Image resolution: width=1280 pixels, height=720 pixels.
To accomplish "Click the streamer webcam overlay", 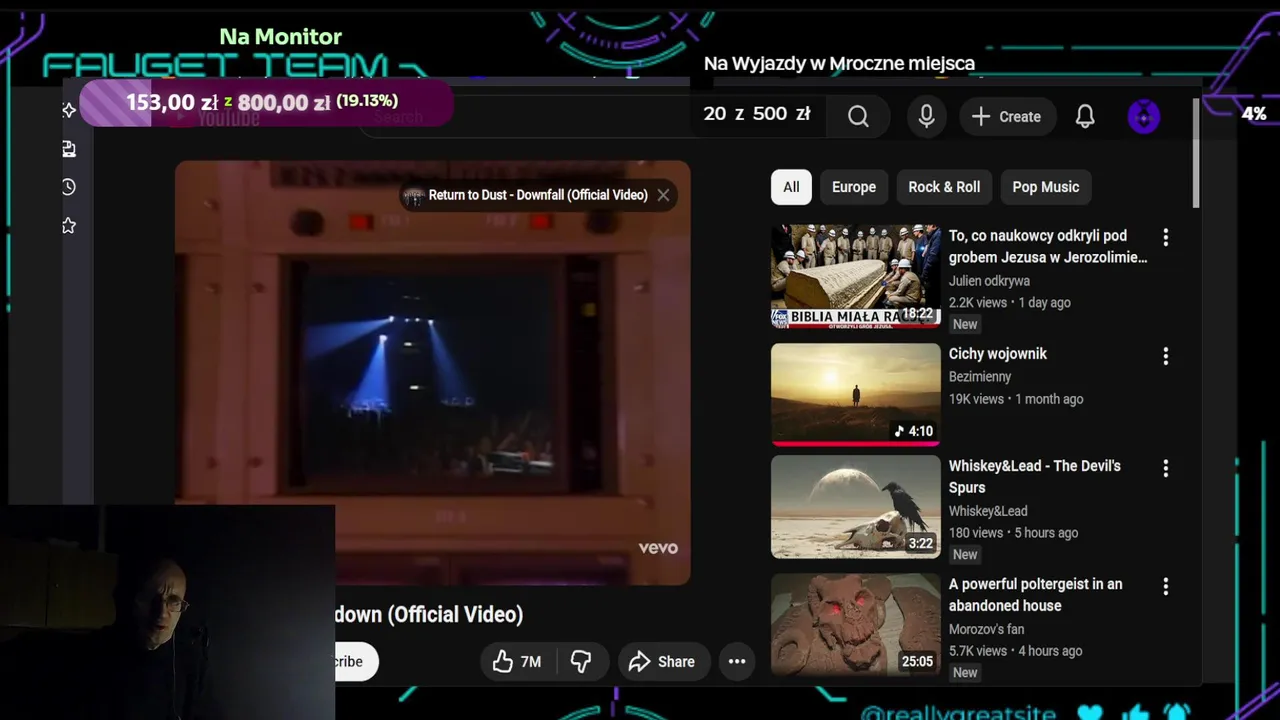I will click(x=168, y=612).
